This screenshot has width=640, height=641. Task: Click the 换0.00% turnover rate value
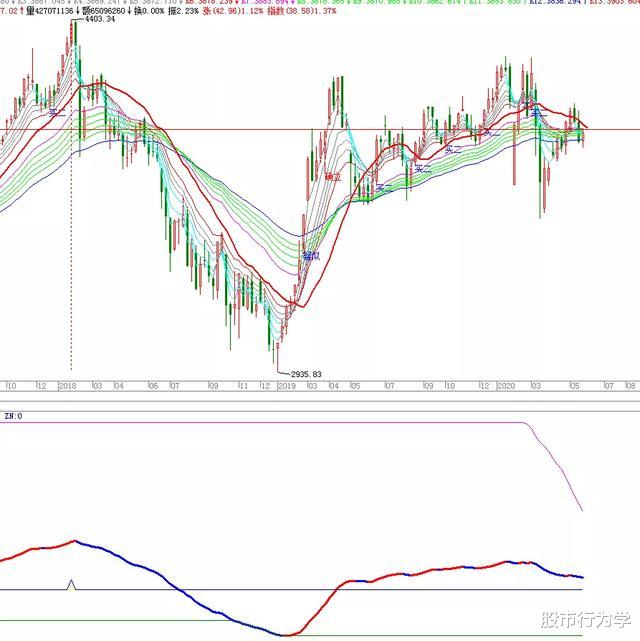pyautogui.click(x=149, y=11)
